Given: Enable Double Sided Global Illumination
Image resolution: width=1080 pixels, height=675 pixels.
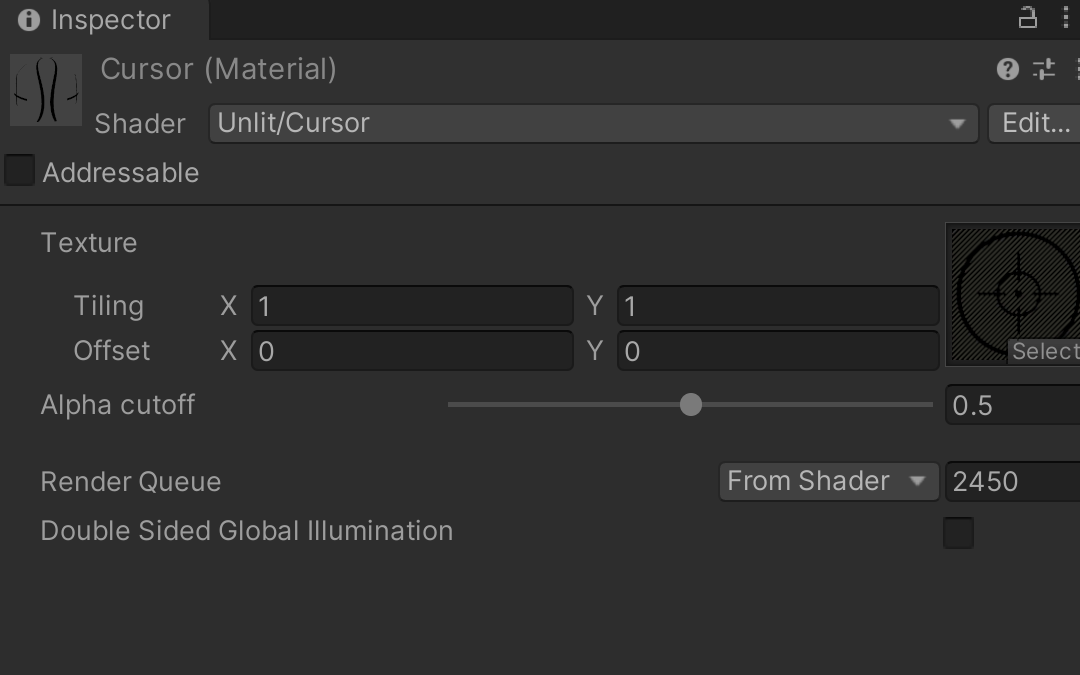Looking at the screenshot, I should click(x=958, y=532).
